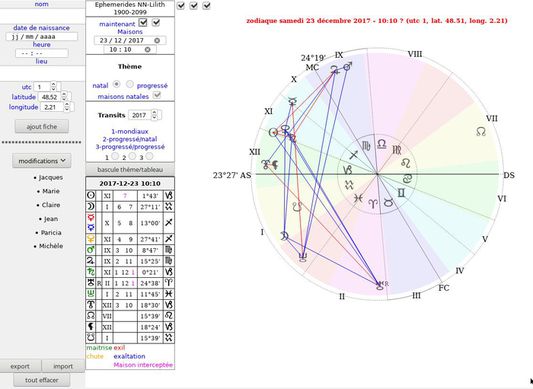Click the green Saturn glyph in the table
533x389 pixels.
coord(91,272)
